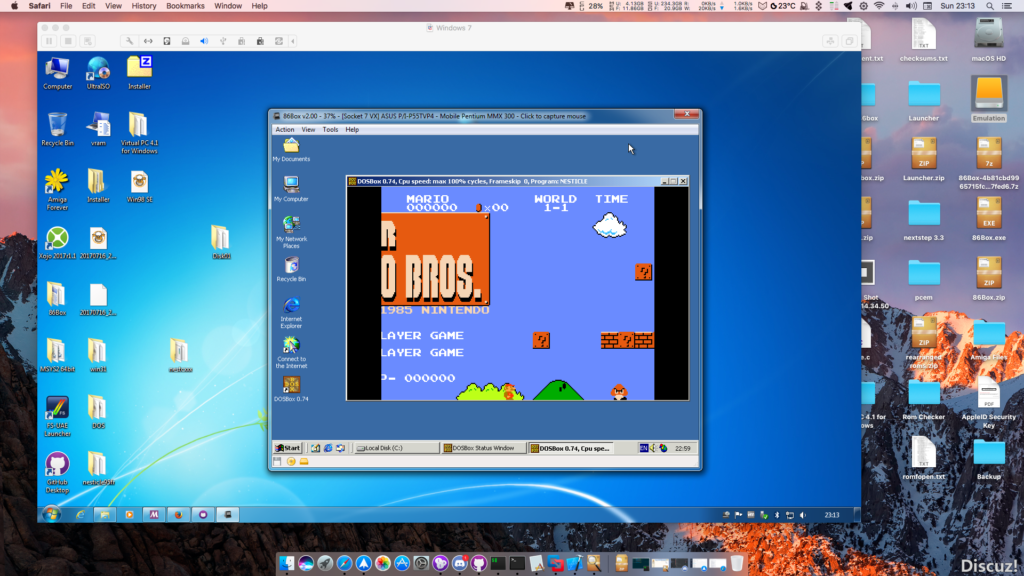1024x576 pixels.
Task: Stop the virtual machine with stop button
Action: point(68,41)
